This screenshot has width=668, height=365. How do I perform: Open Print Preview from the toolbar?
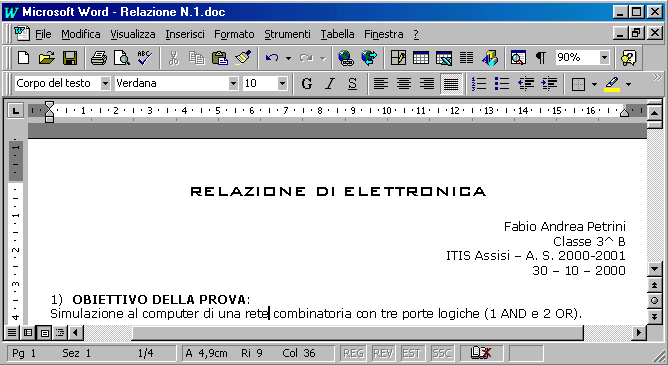click(122, 57)
